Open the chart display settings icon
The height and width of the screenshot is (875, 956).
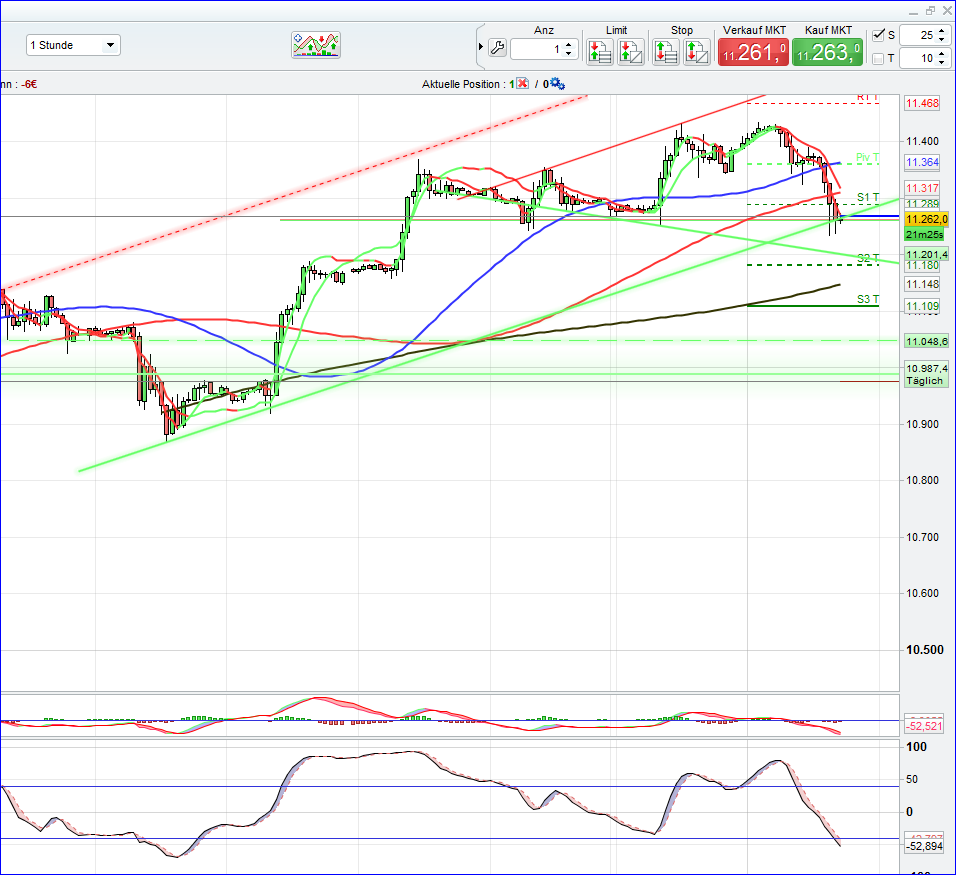click(315, 44)
